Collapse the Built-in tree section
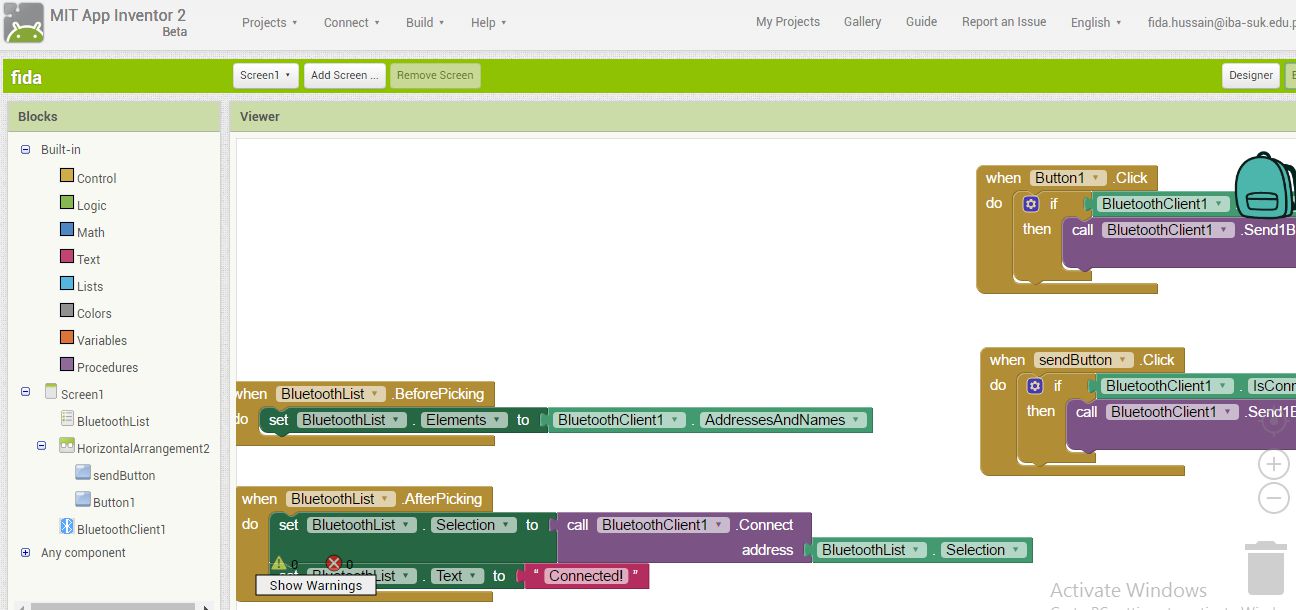Screen dimensions: 1296x610 click(26, 149)
